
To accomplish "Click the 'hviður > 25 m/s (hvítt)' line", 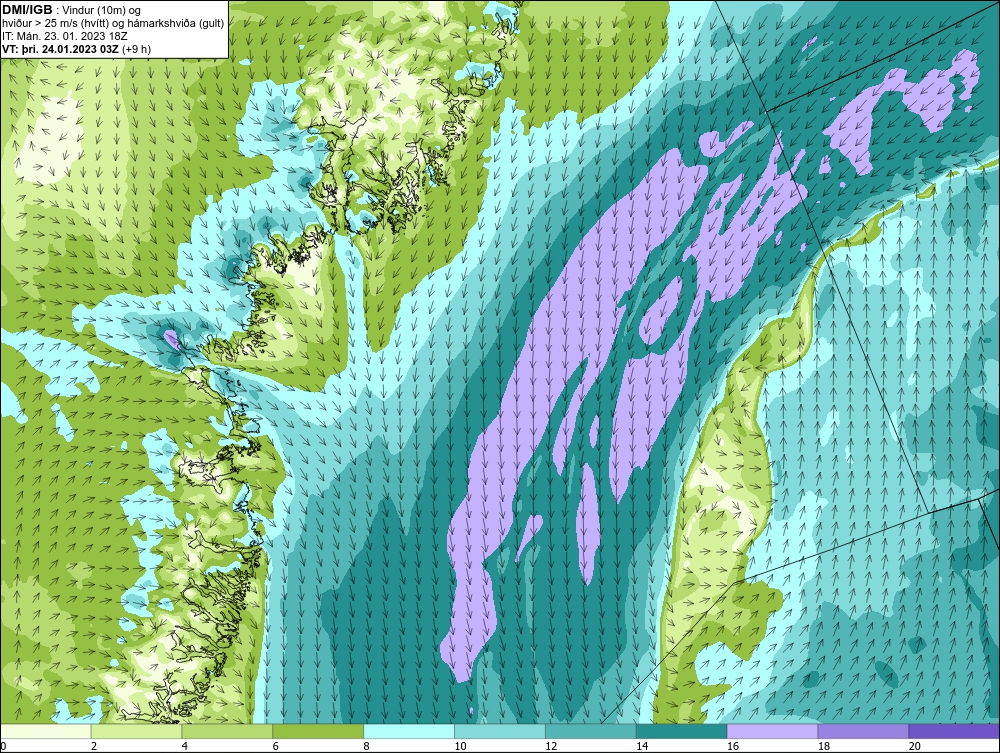I will [x=57, y=24].
